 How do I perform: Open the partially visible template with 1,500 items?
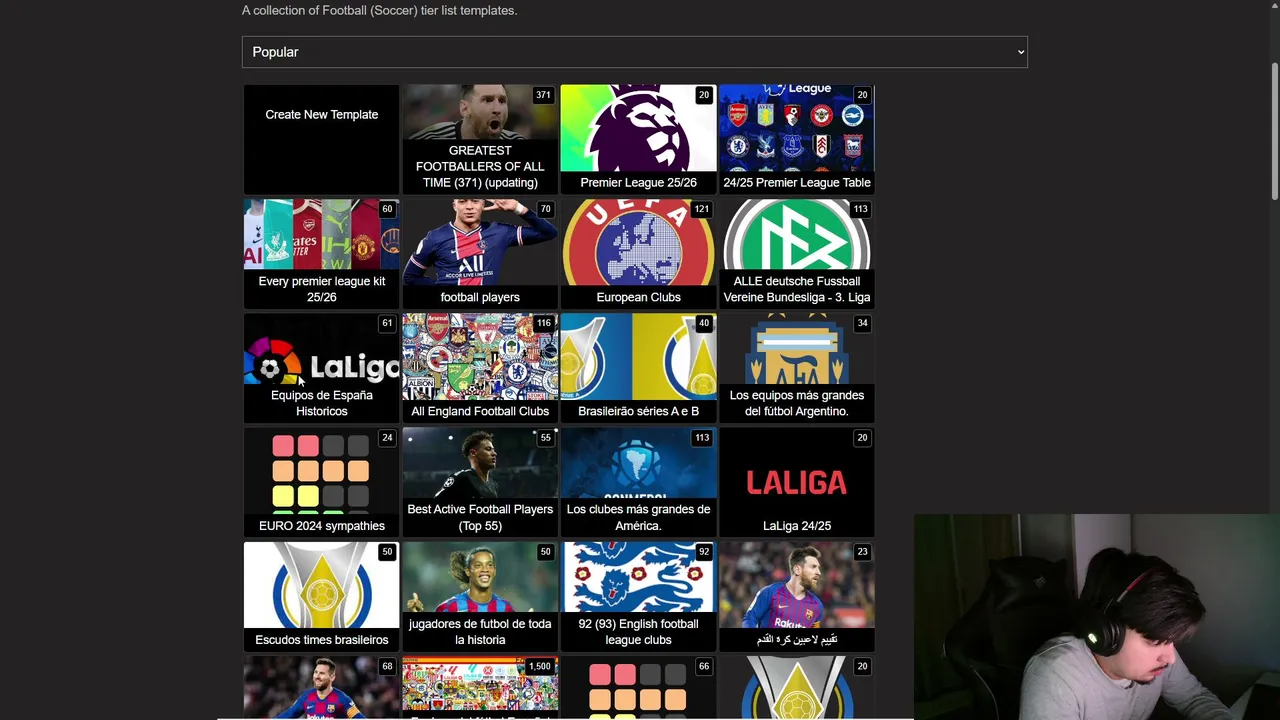point(480,688)
